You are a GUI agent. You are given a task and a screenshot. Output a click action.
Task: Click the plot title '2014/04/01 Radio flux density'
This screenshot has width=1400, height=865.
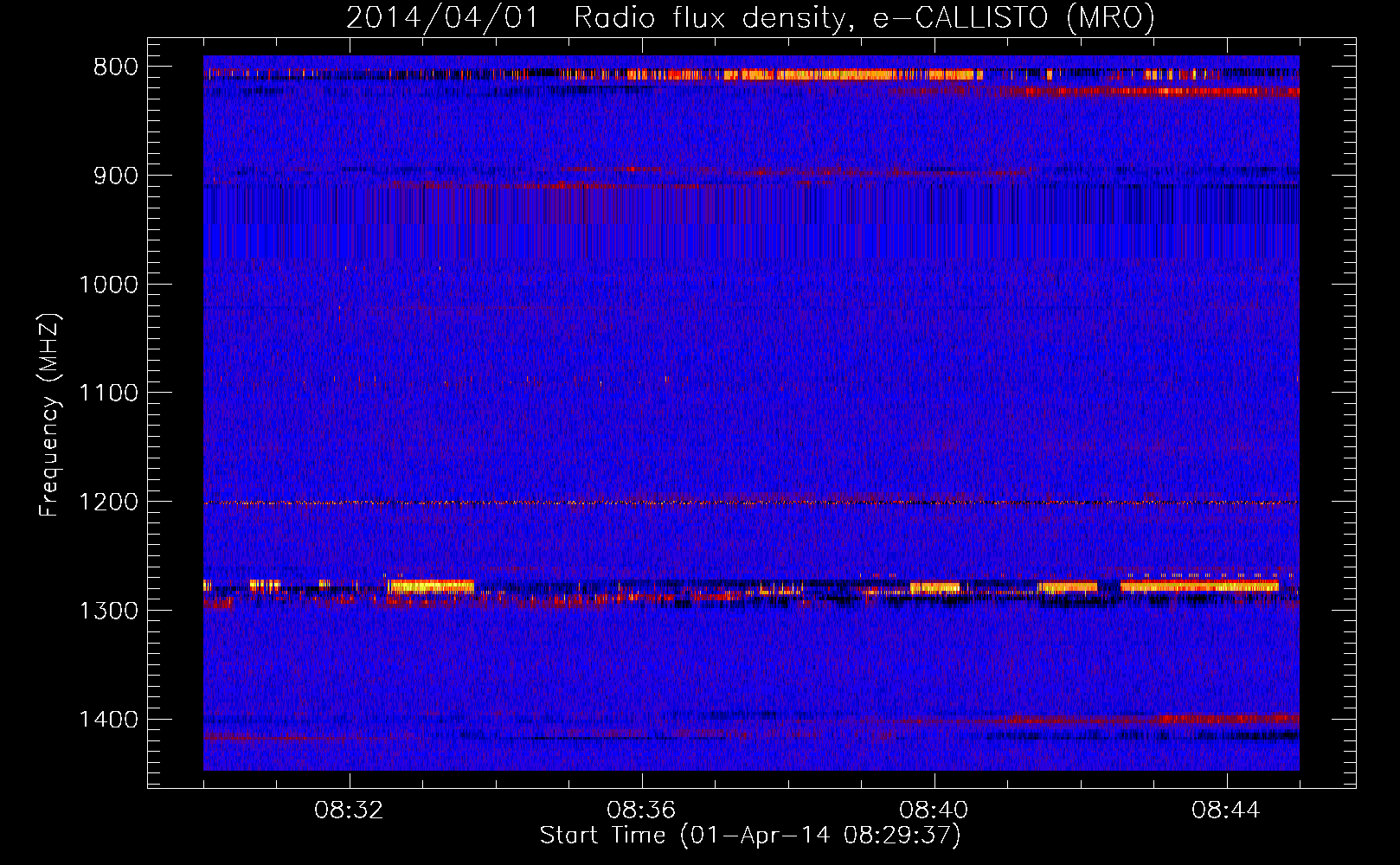click(594, 17)
